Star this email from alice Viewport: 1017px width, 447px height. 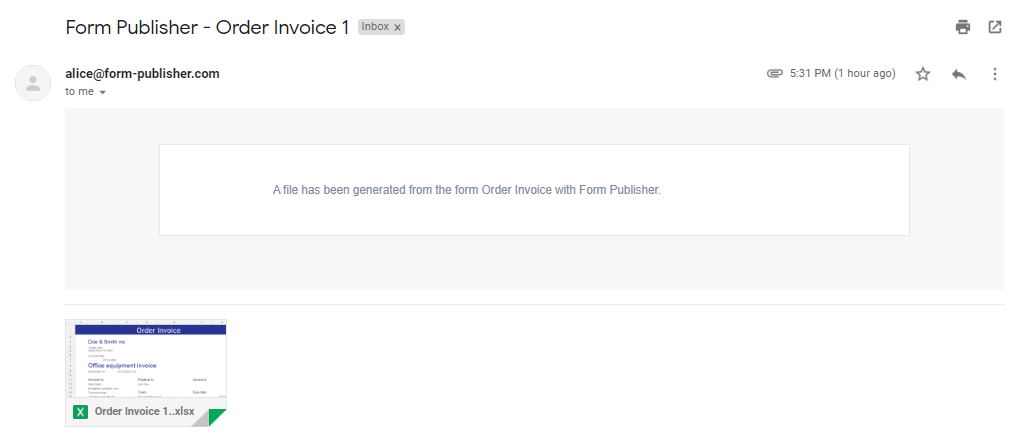tap(923, 74)
